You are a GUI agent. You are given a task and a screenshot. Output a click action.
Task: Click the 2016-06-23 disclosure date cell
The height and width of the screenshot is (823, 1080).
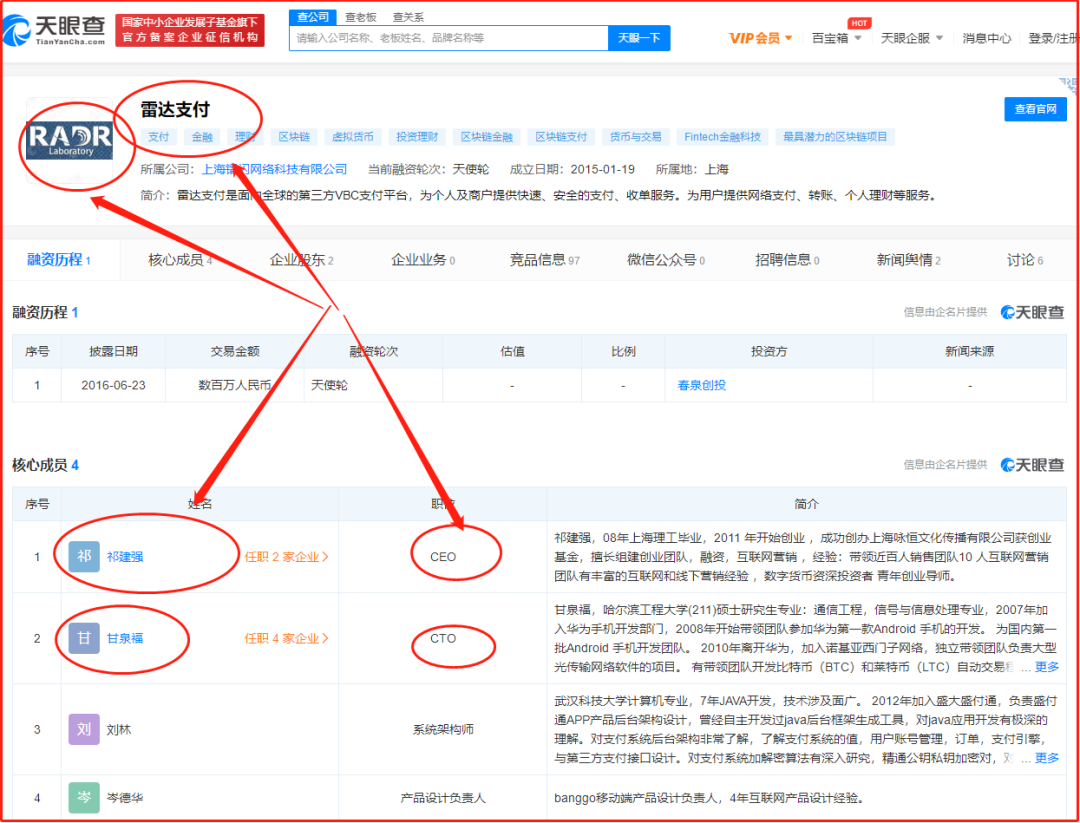(114, 385)
